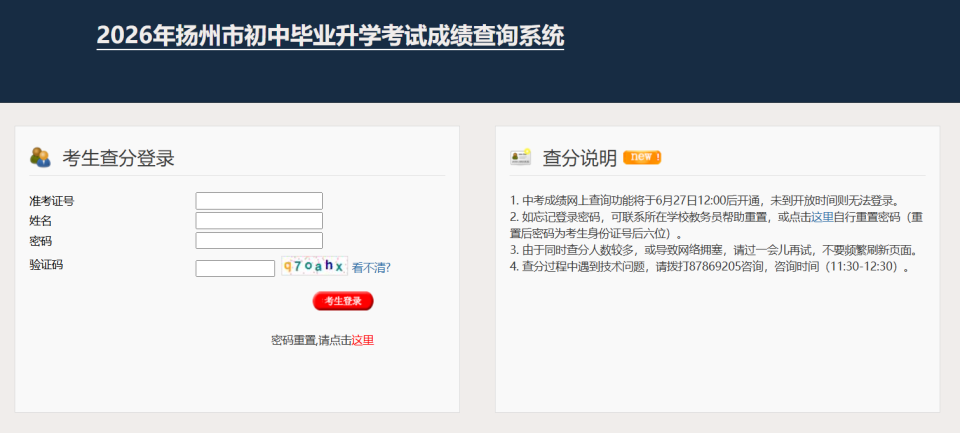Click instruction 1 about 6月27日12:00 opening
Screen dimensions: 960x433
(x=705, y=200)
